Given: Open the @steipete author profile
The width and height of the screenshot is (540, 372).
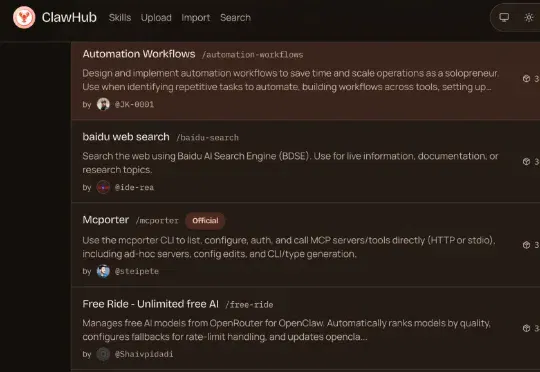Looking at the screenshot, I should 137,271.
